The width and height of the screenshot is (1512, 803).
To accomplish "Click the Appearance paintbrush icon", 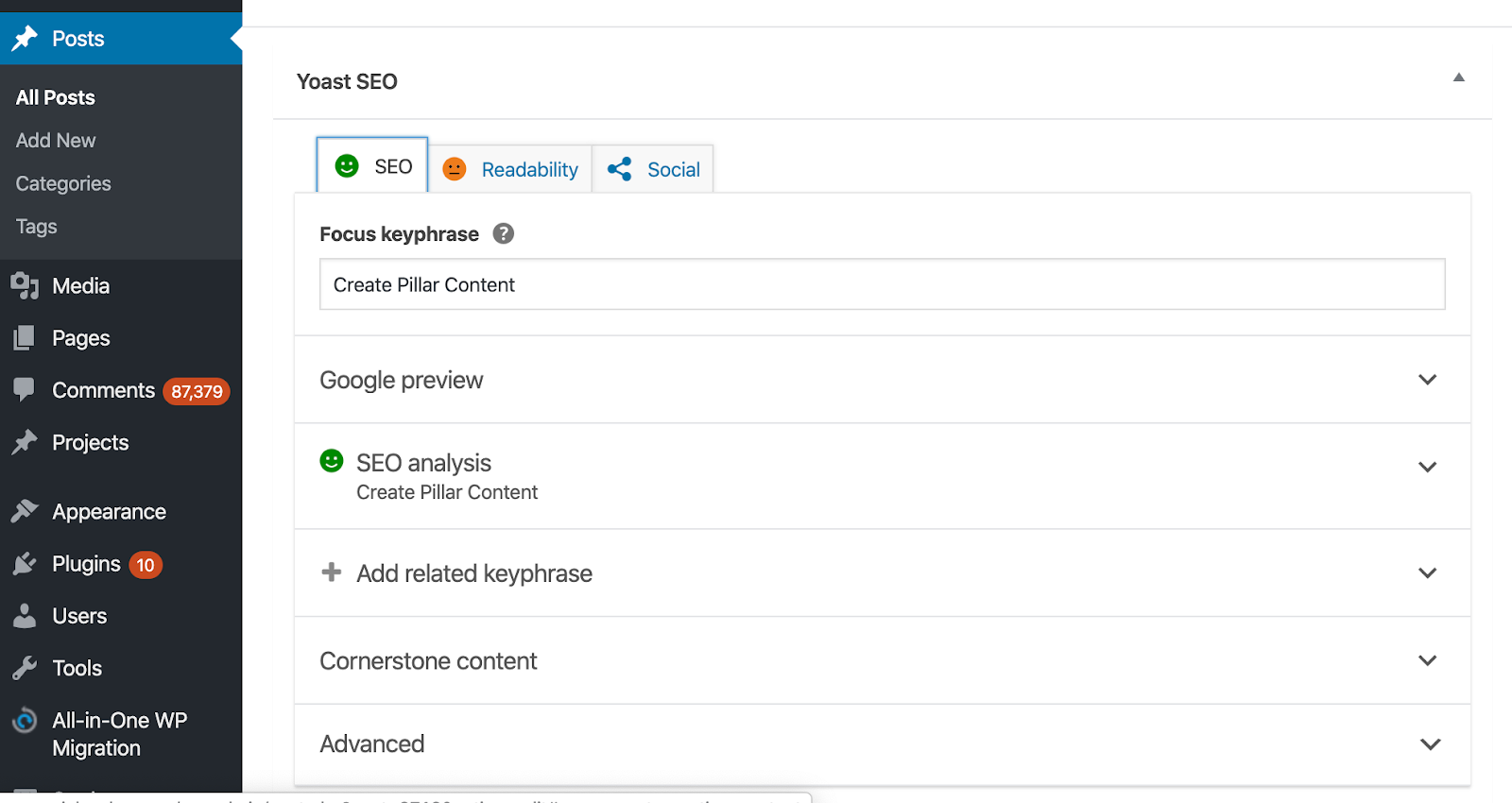I will 25,511.
